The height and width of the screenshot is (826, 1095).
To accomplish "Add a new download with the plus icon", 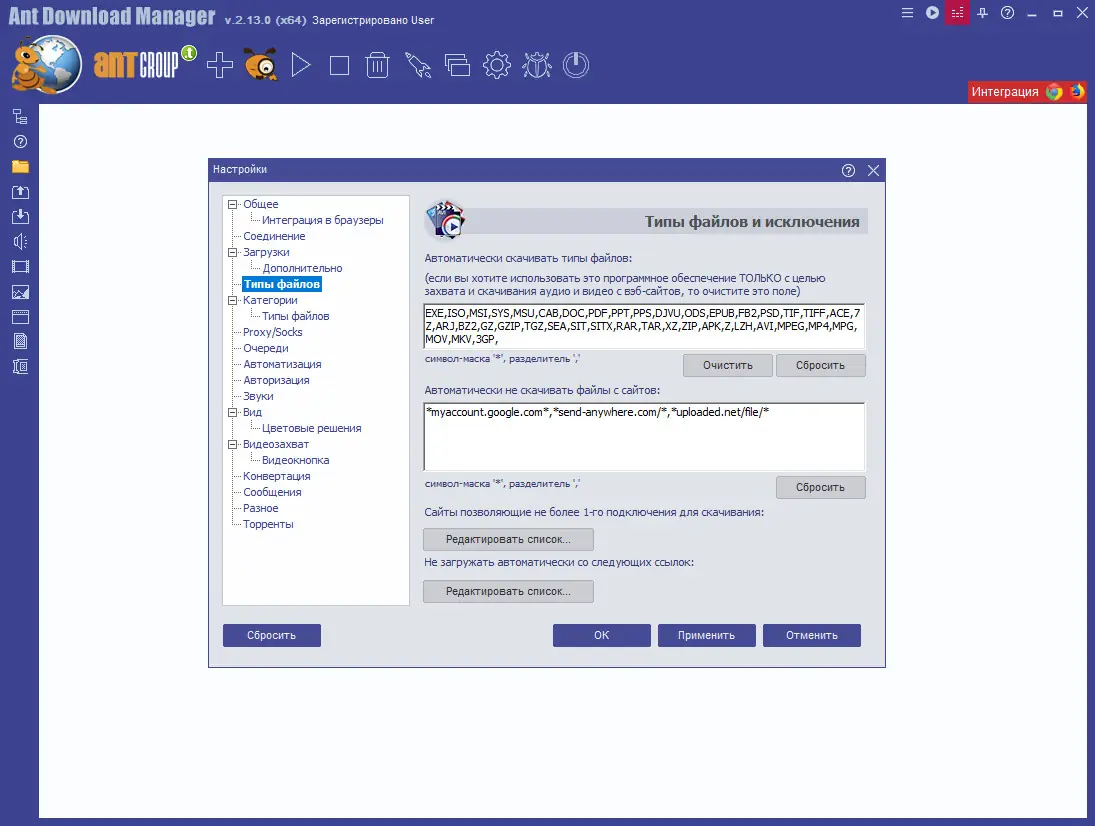I will coord(218,64).
